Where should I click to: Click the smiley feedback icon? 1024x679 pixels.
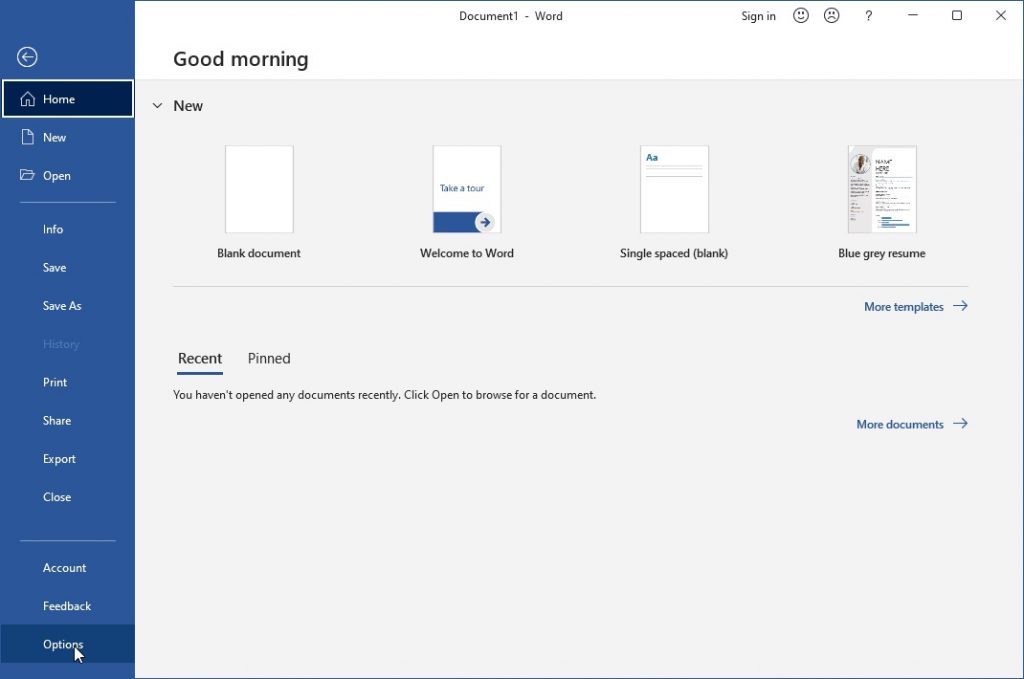pos(800,15)
